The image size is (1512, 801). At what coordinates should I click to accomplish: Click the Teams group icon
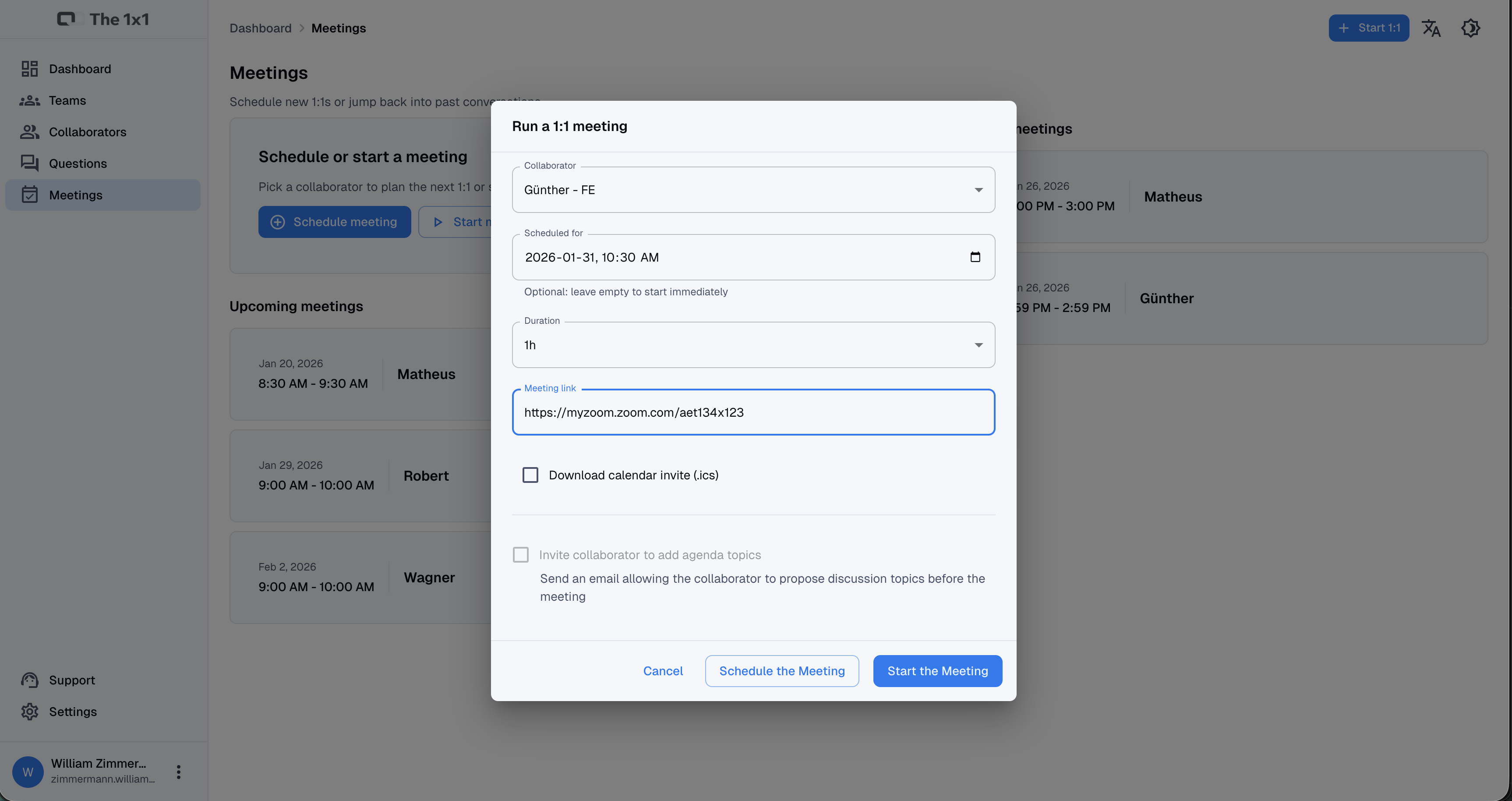point(29,100)
